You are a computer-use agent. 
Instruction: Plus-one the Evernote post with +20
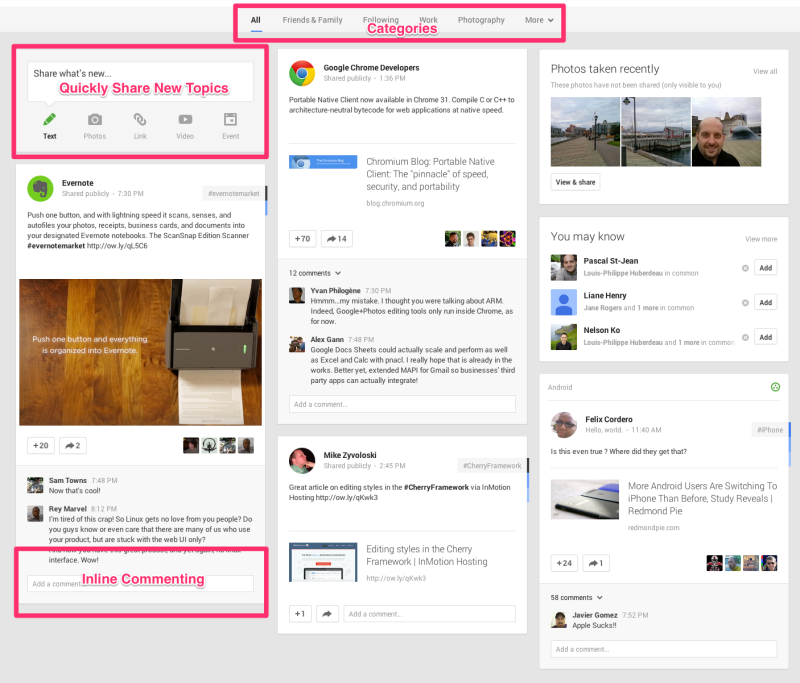41,445
